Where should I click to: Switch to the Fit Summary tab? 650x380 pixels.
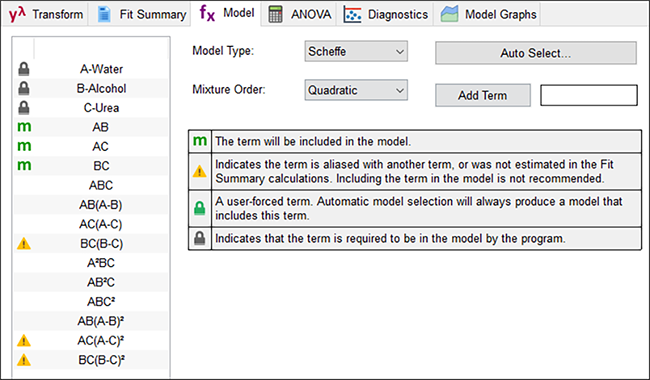pyautogui.click(x=141, y=15)
